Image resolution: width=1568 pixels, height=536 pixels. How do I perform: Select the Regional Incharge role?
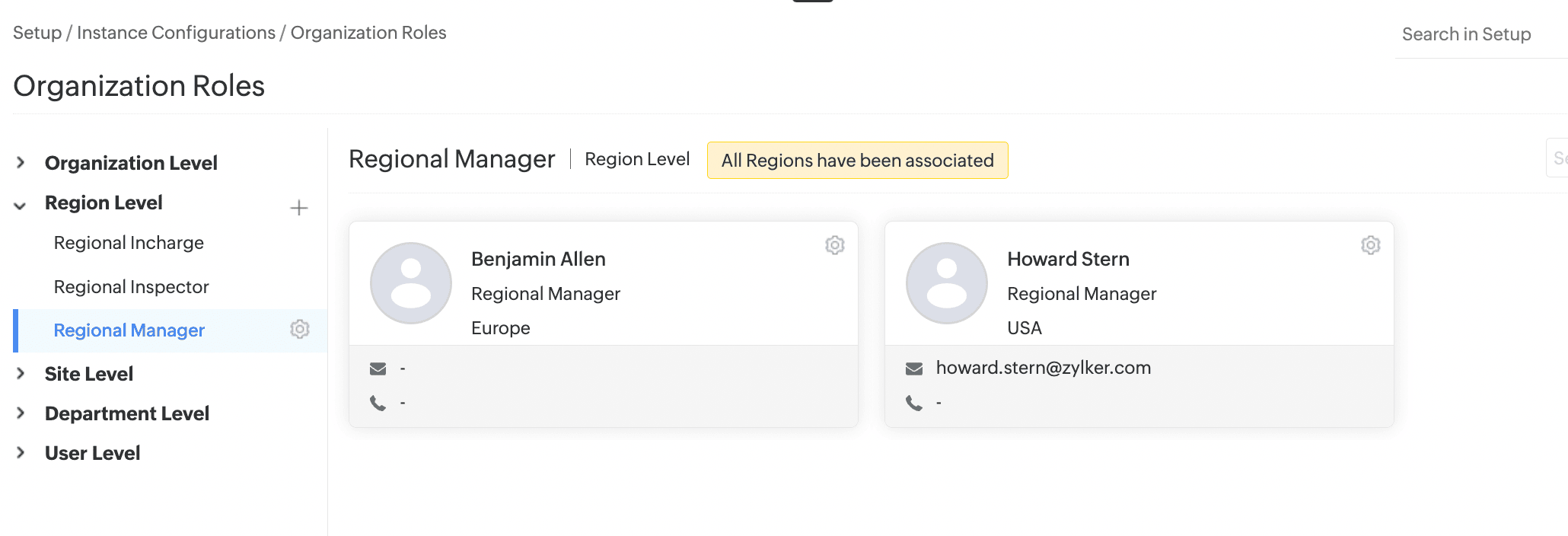click(x=129, y=243)
